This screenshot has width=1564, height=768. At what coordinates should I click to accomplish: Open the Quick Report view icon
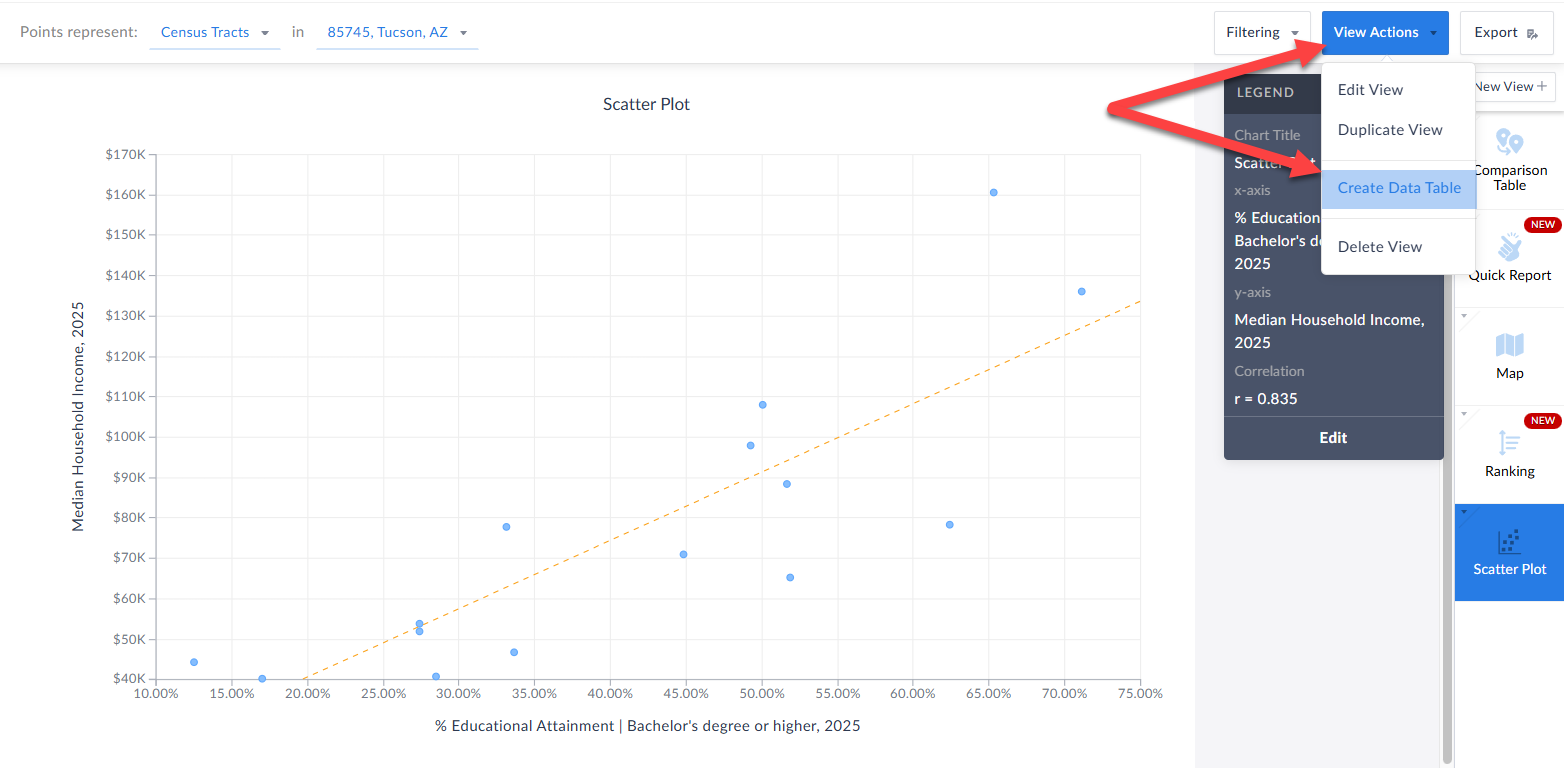1509,247
